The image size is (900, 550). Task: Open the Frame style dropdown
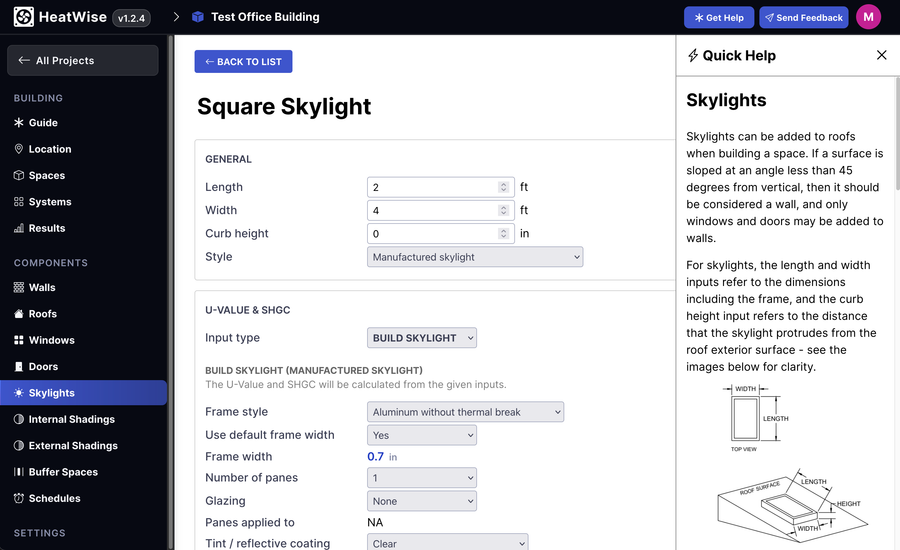click(x=465, y=412)
